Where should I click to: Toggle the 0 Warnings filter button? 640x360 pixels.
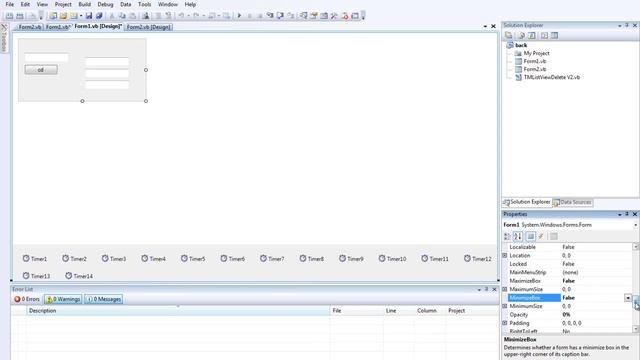[63, 299]
